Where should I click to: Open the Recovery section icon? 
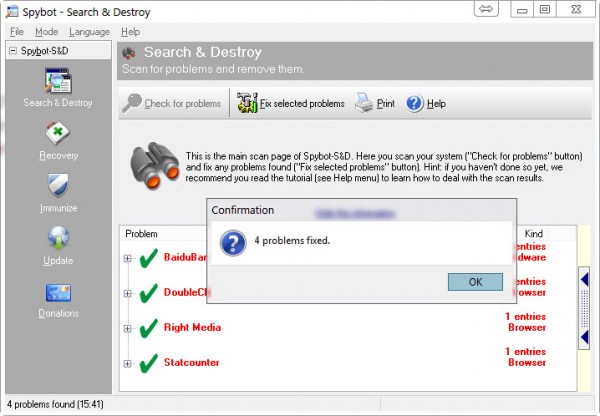57,135
